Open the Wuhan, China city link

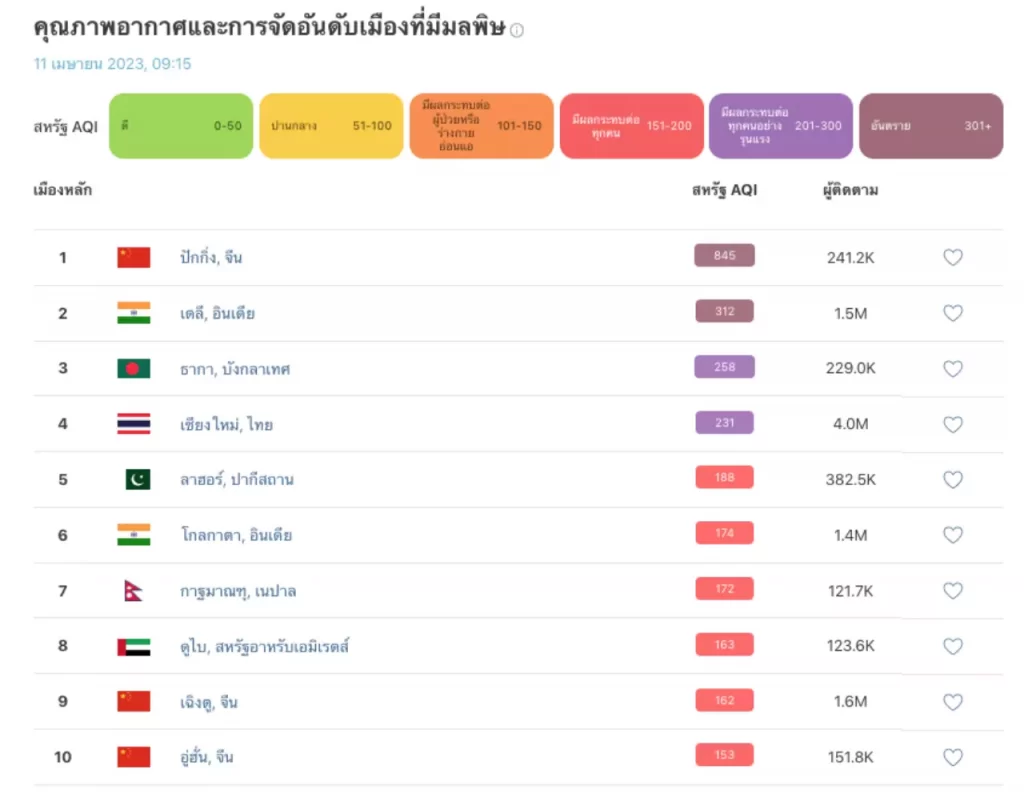click(x=206, y=757)
